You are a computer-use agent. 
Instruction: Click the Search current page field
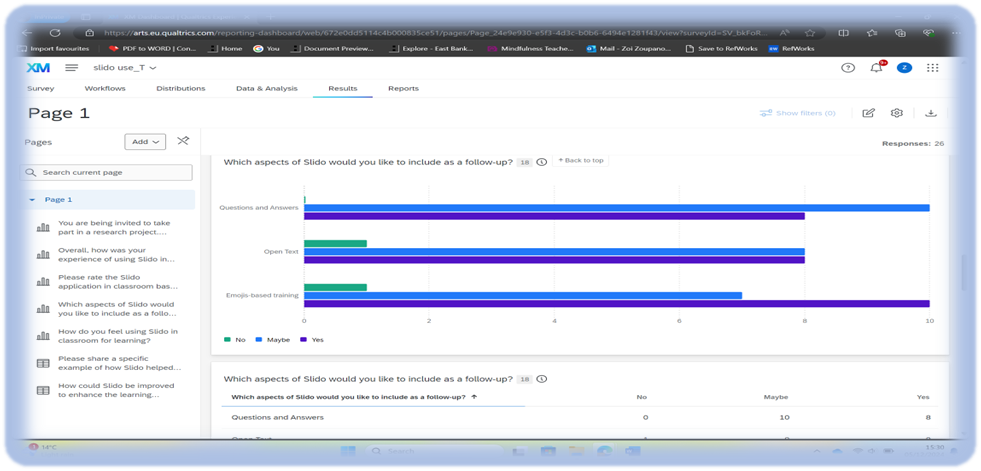(x=106, y=173)
